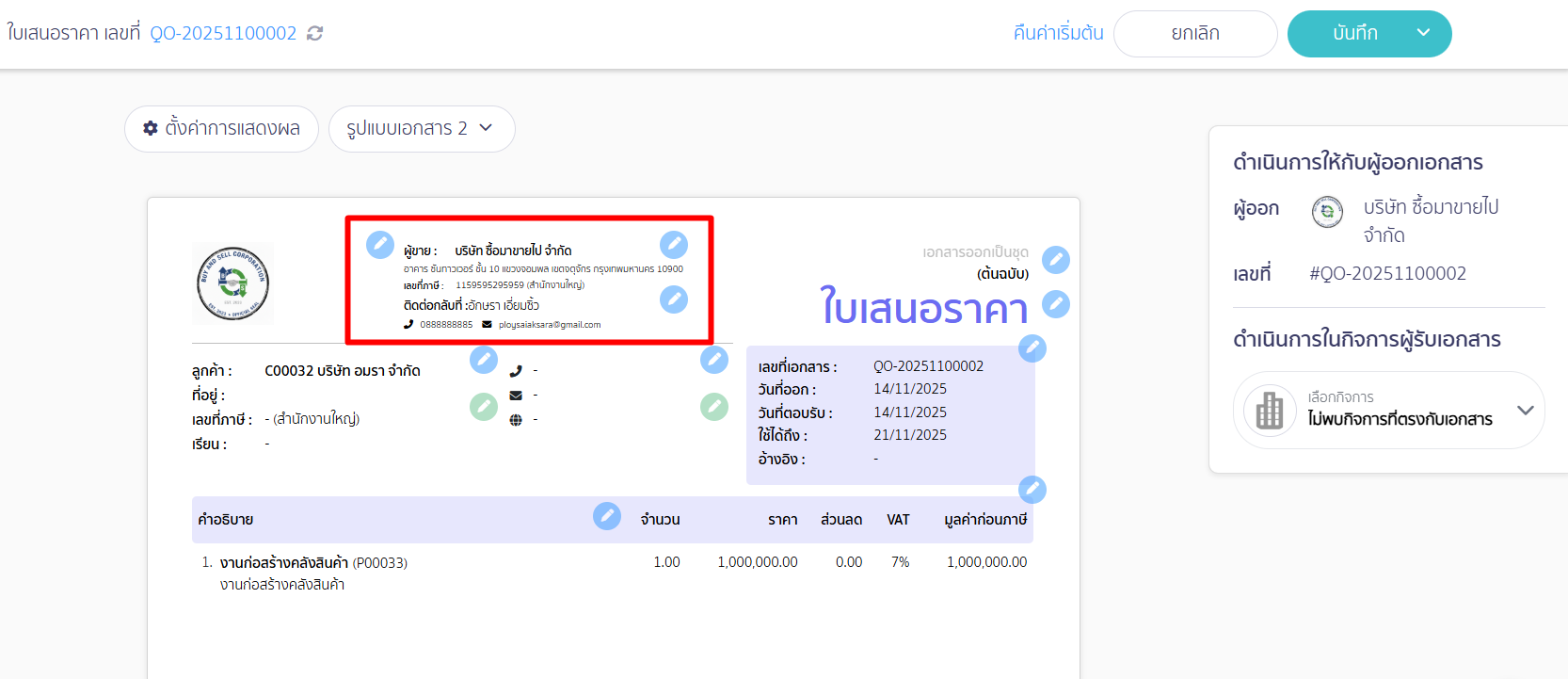Click the edit pencil right of บริษัท ซื้อมาขายไป จำกัด seller name
1568x679 pixels.
coord(674,245)
